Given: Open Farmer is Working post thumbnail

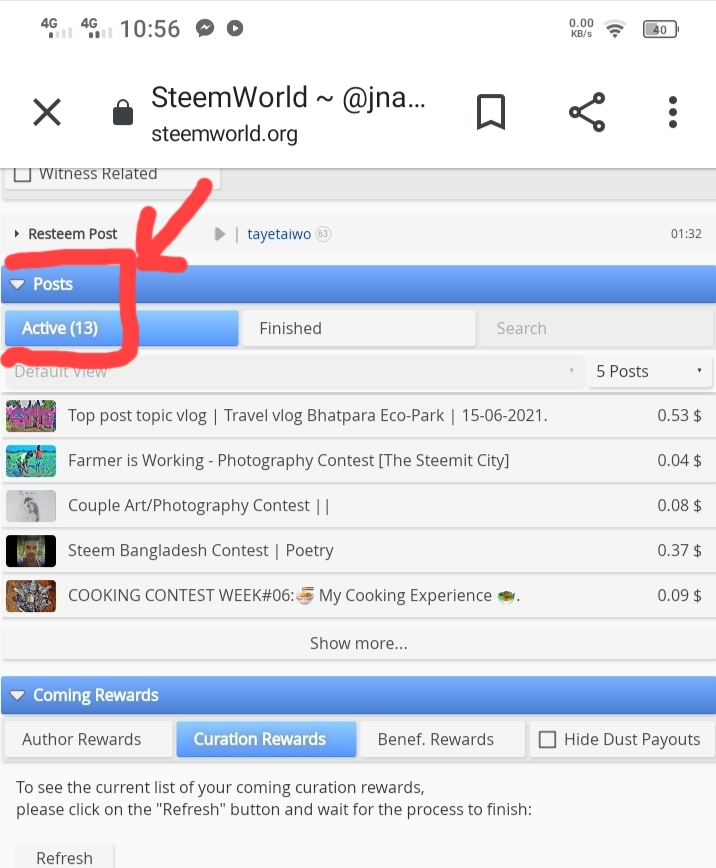Looking at the screenshot, I should tap(31, 461).
